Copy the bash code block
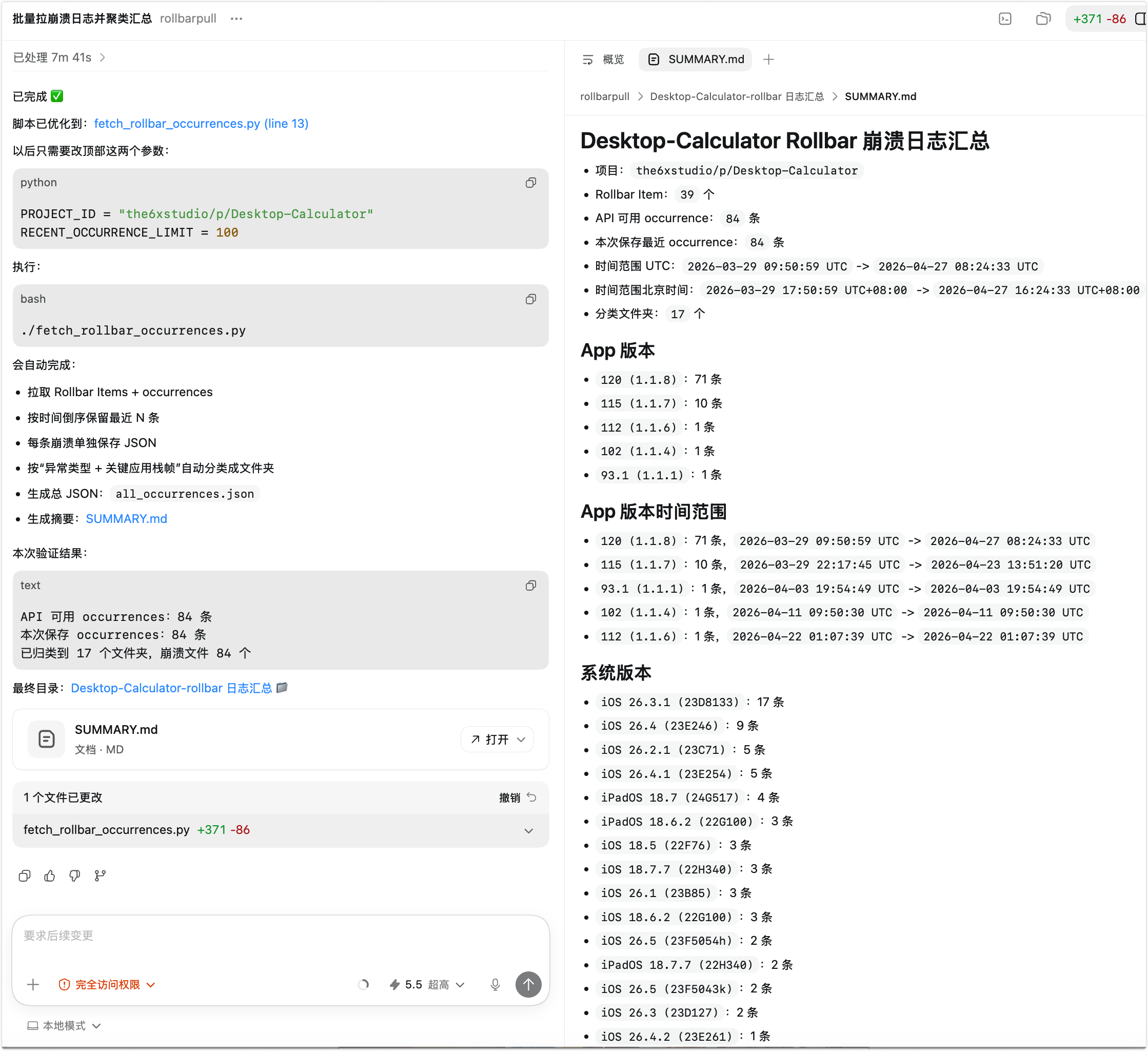1148x1051 pixels. pyautogui.click(x=531, y=299)
